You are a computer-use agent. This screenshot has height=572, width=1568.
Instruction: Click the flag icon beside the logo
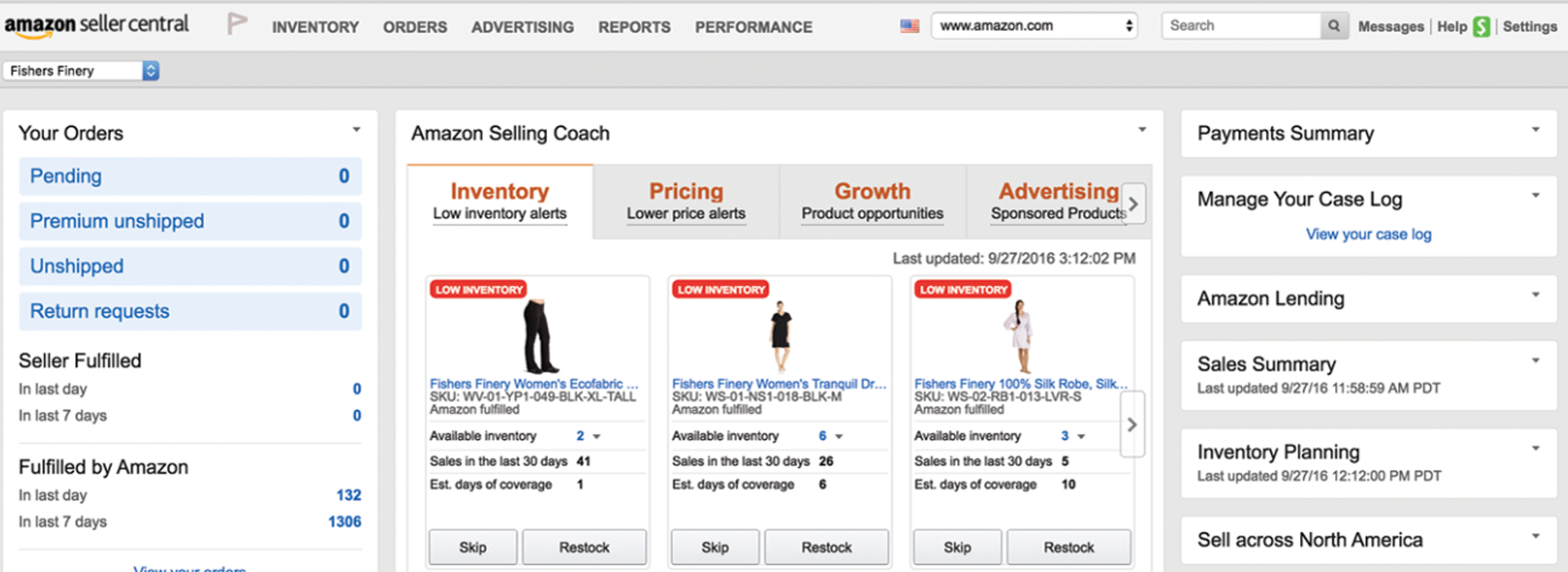point(237,25)
